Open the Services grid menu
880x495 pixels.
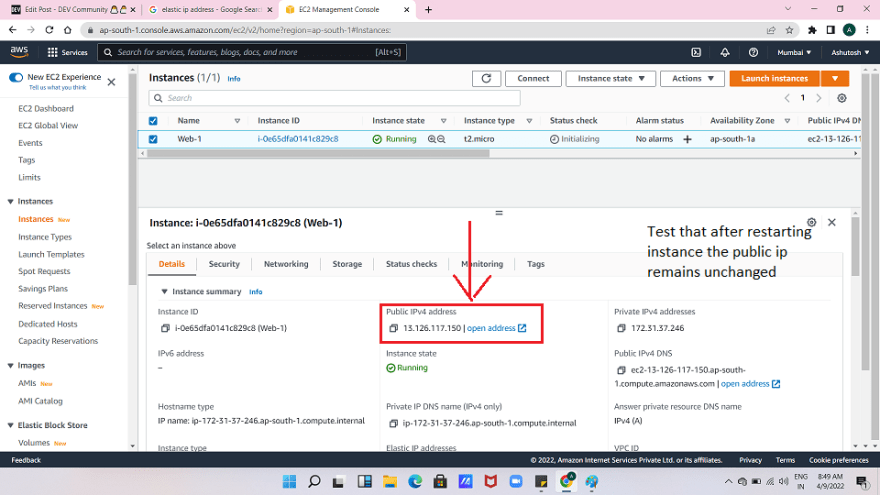[67, 52]
